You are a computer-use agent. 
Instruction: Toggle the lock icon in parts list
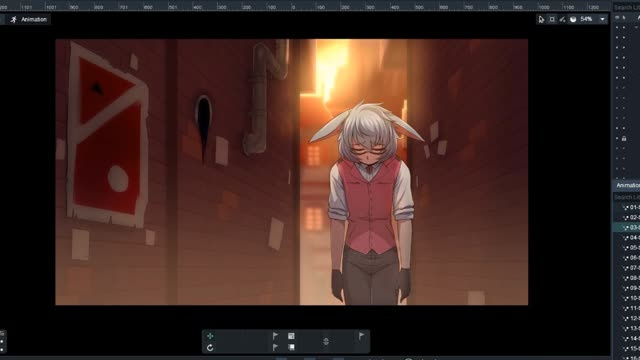(624, 139)
